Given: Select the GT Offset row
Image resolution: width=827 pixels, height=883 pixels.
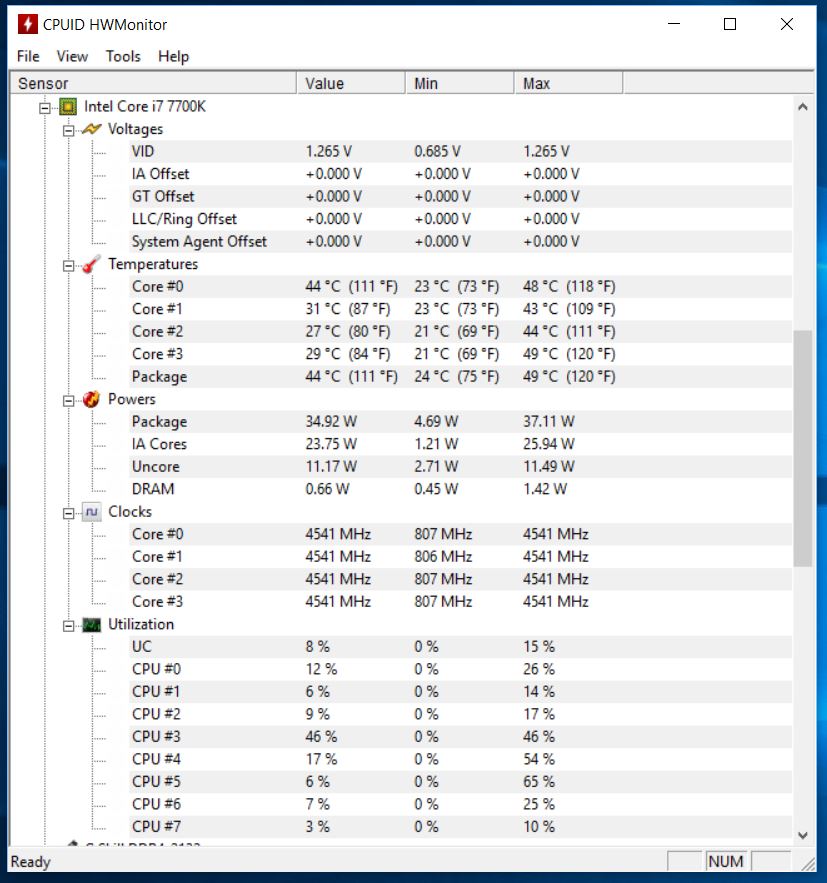Looking at the screenshot, I should 460,197.
